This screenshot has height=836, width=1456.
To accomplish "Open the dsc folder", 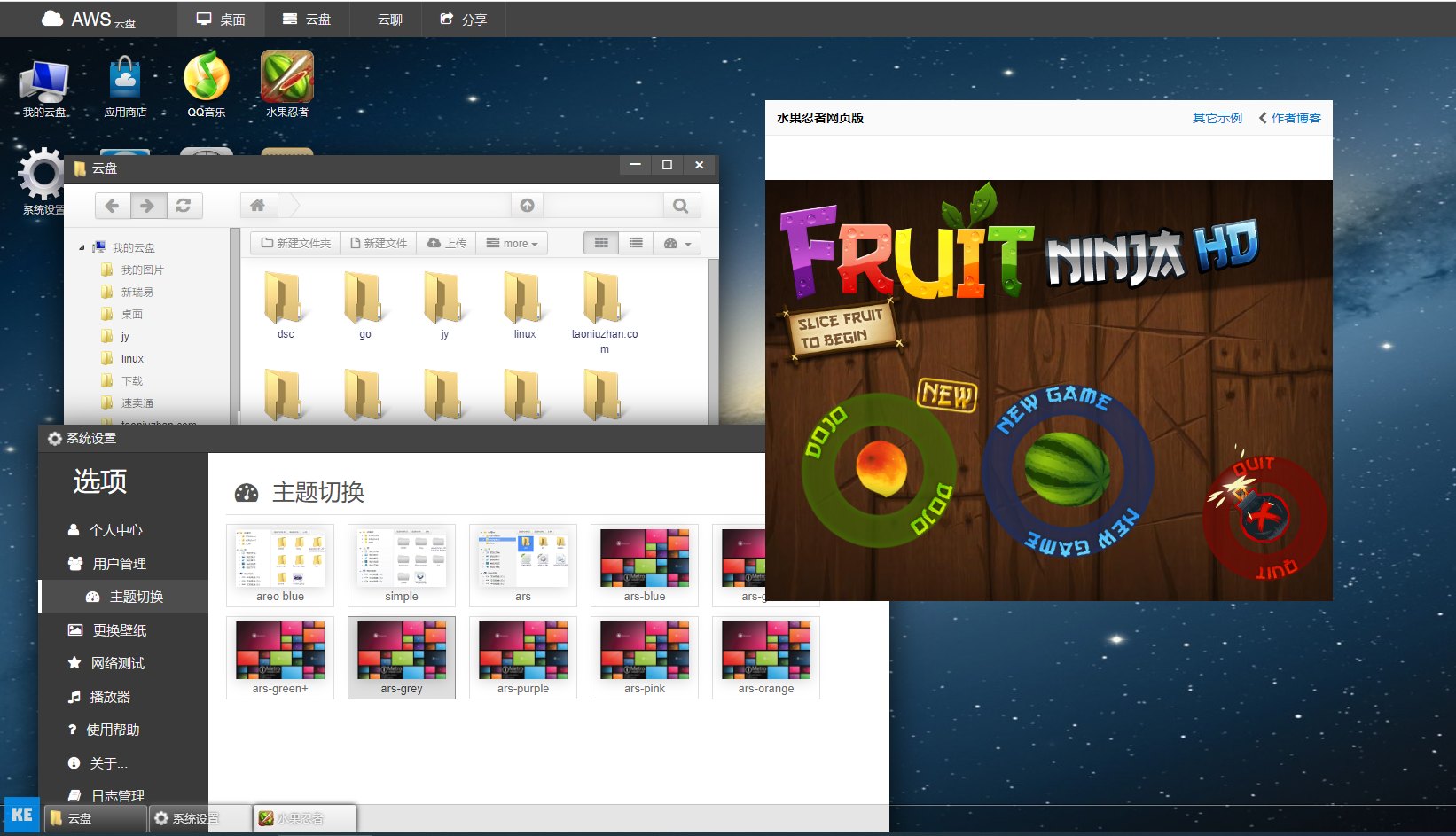I will (285, 305).
